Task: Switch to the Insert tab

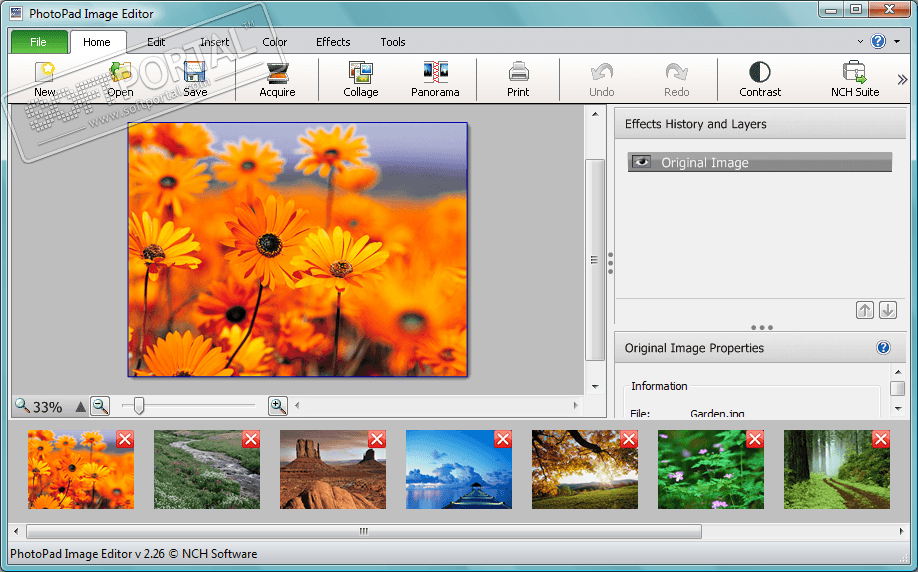Action: pos(214,42)
